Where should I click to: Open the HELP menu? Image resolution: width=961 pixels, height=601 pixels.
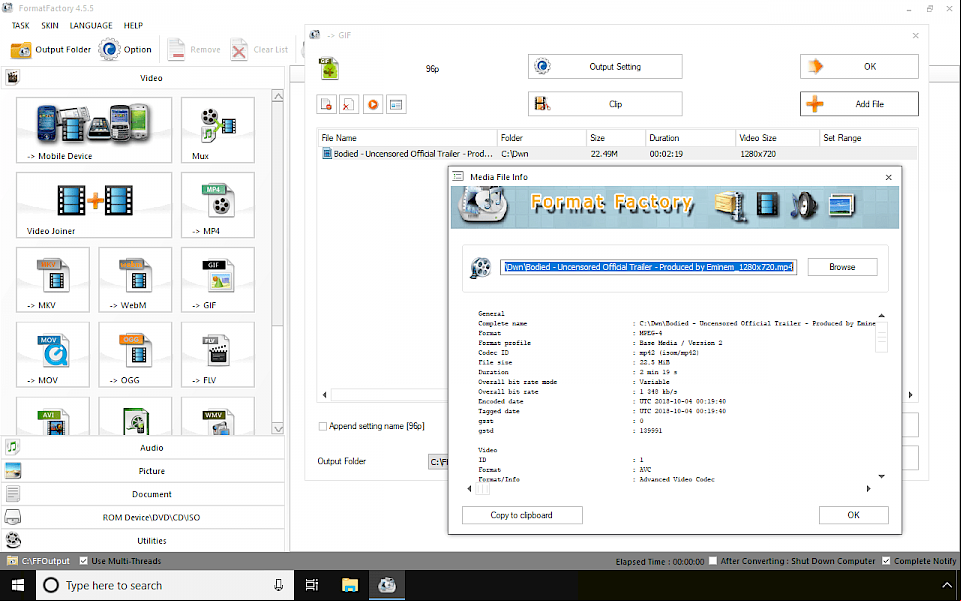133,26
